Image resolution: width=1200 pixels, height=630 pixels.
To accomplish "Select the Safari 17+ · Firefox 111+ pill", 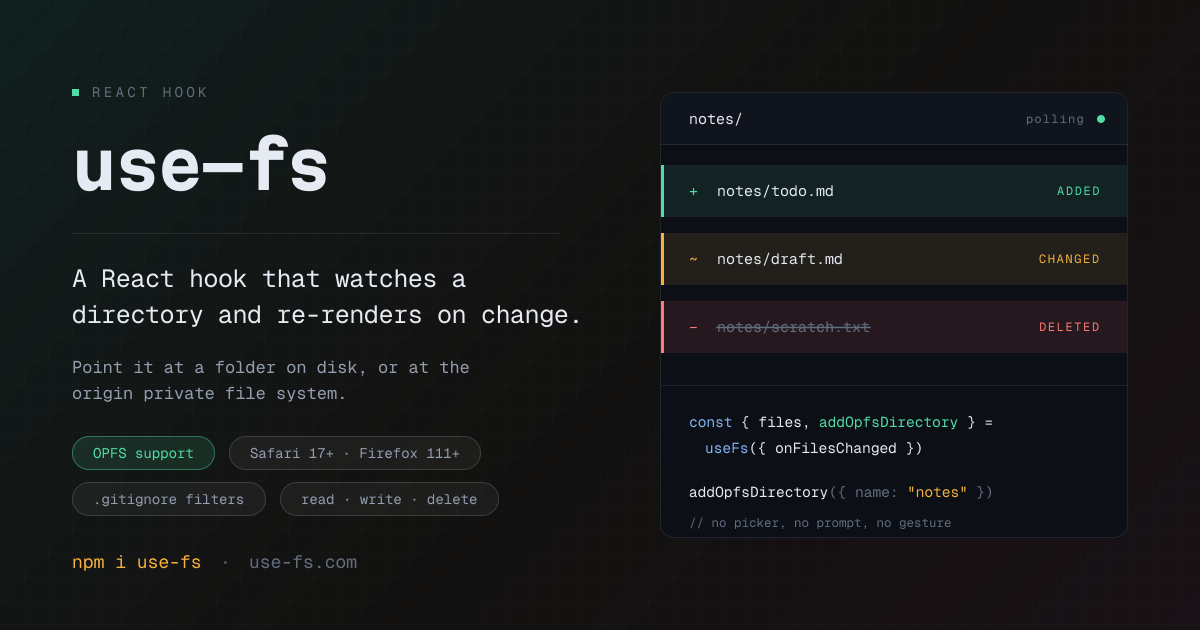I will click(x=355, y=453).
